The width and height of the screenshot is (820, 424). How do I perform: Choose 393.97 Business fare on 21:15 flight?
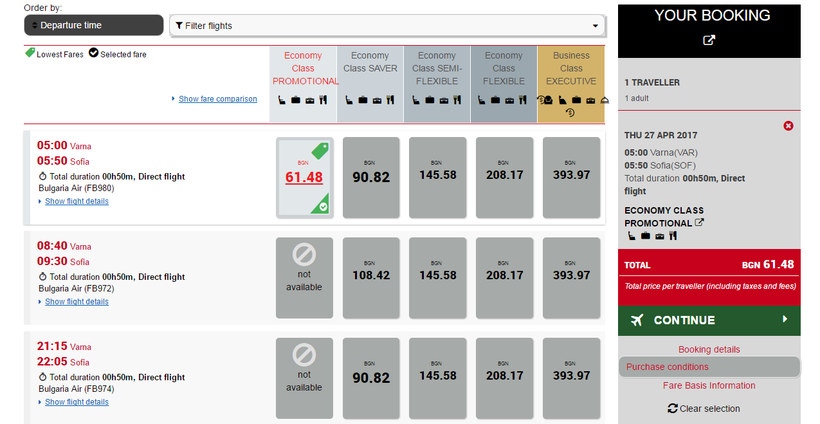point(571,376)
